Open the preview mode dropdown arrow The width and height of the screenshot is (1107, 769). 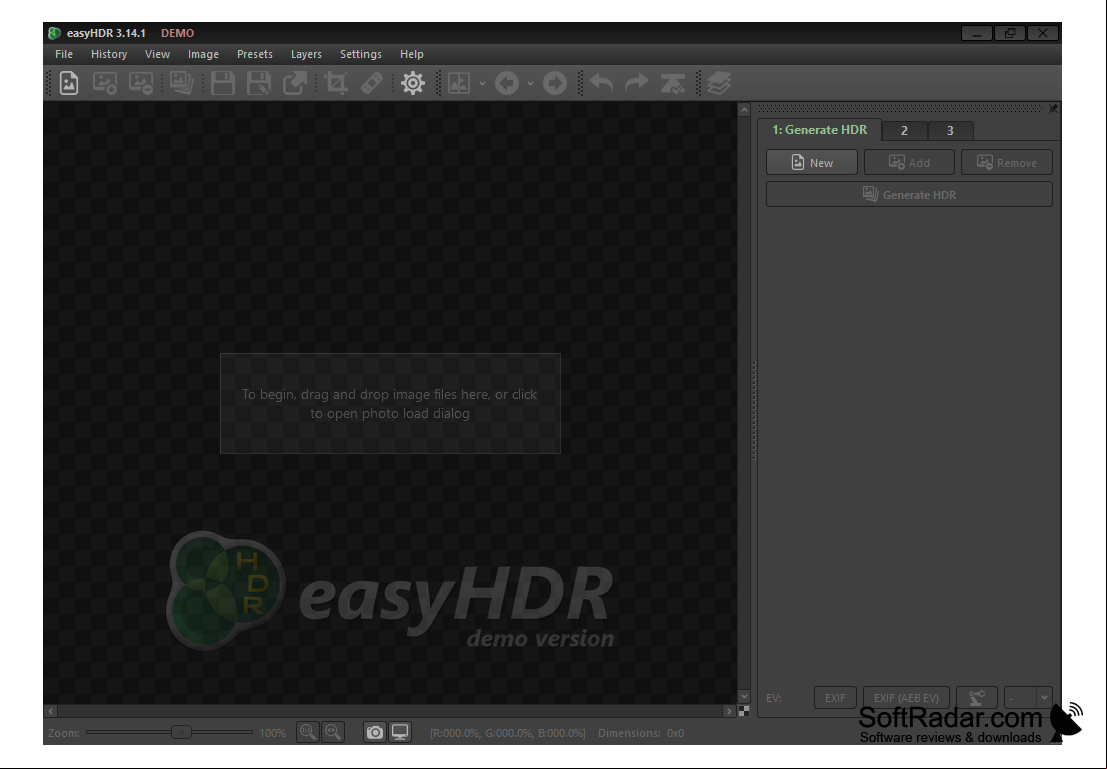pos(482,83)
